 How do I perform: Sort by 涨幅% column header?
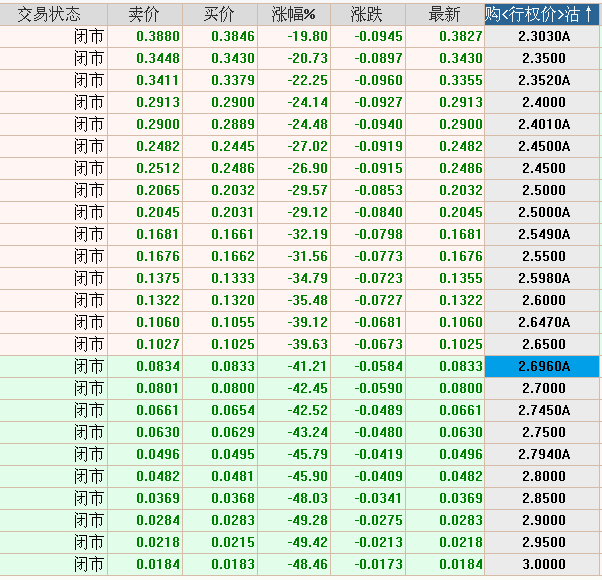294,14
